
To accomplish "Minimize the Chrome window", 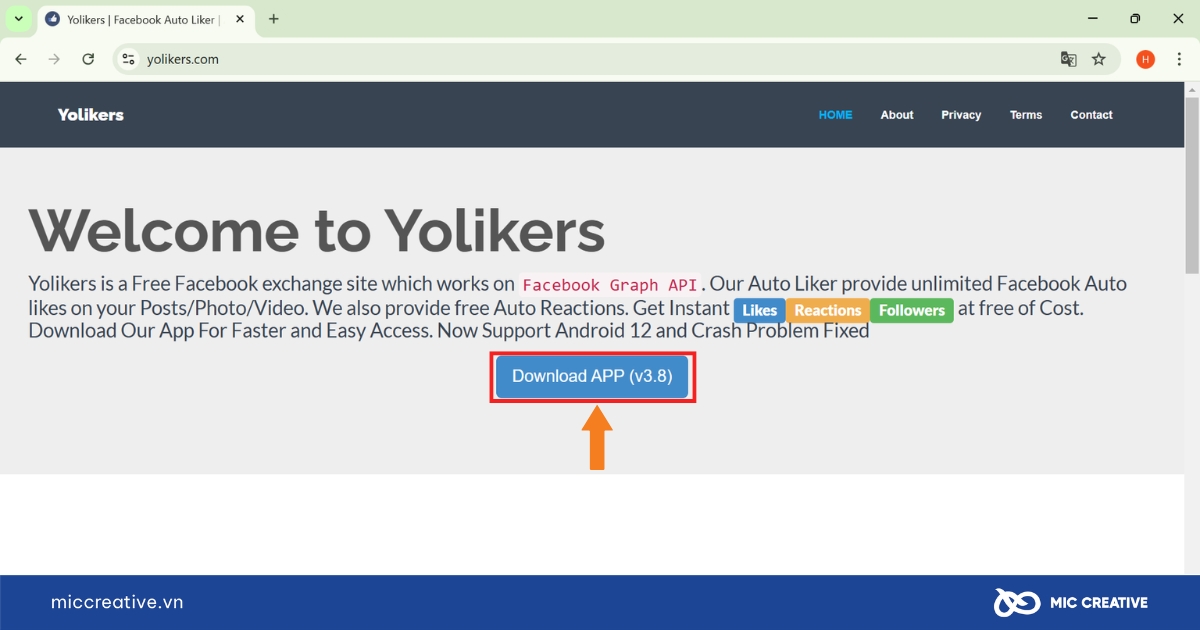I will 1091,19.
